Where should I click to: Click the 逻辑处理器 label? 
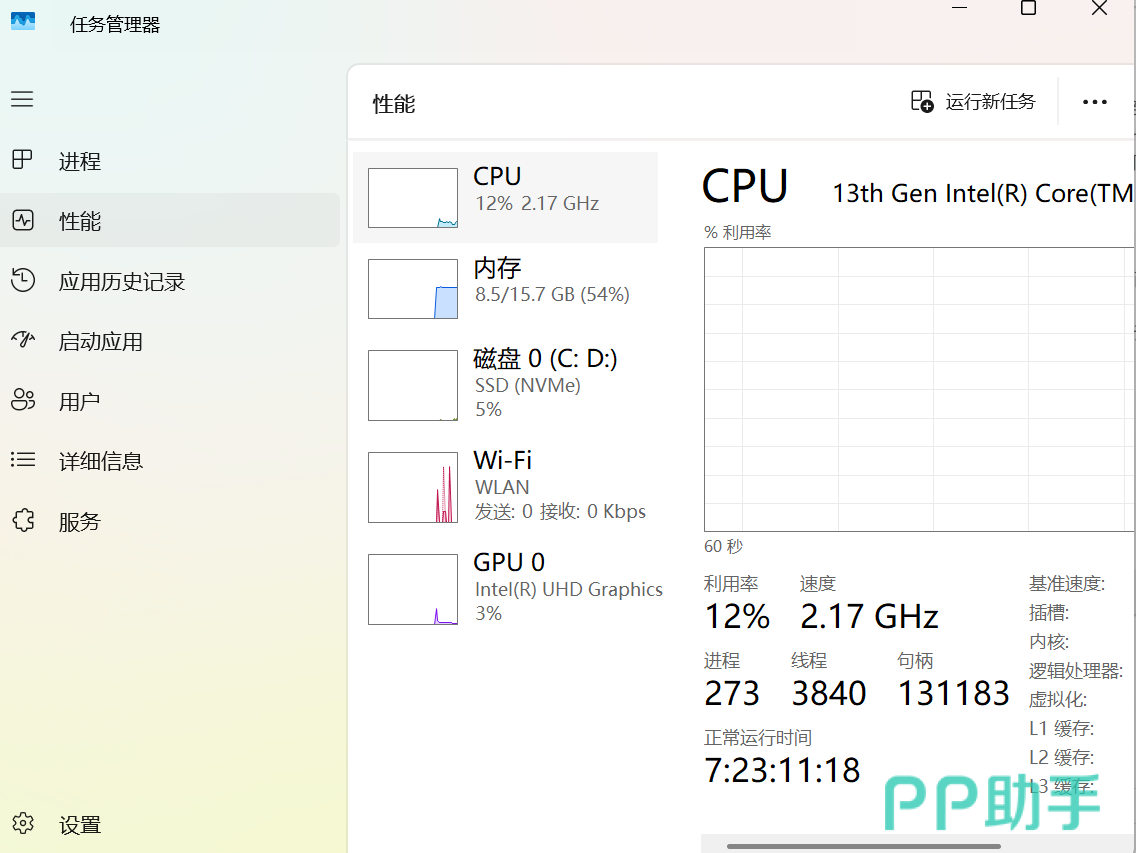point(1076,670)
